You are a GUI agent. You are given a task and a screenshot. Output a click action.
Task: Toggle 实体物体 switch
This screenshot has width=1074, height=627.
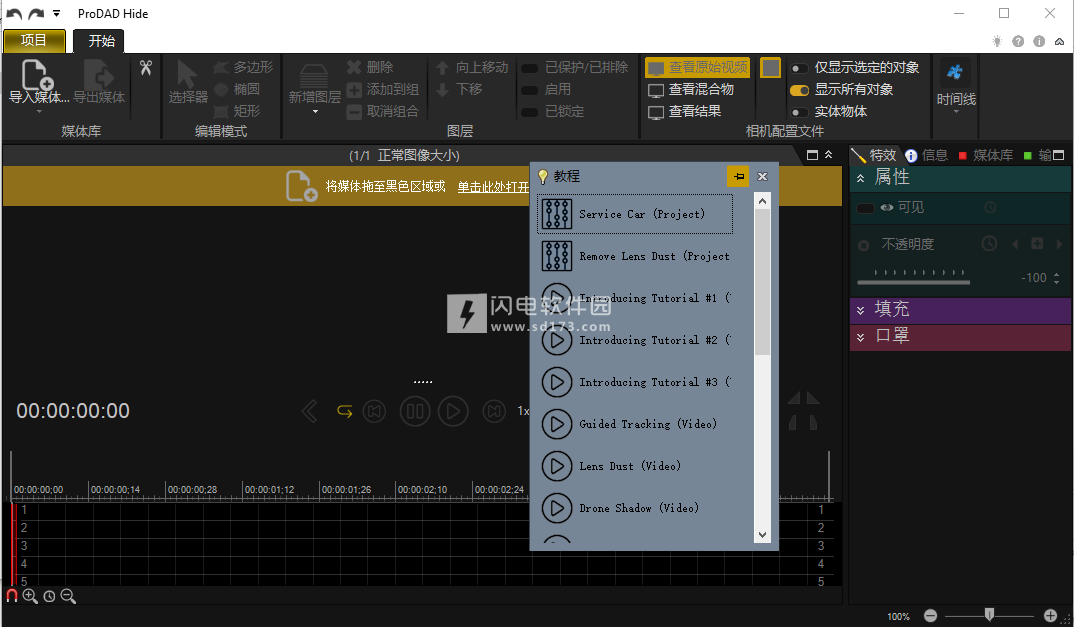point(799,112)
